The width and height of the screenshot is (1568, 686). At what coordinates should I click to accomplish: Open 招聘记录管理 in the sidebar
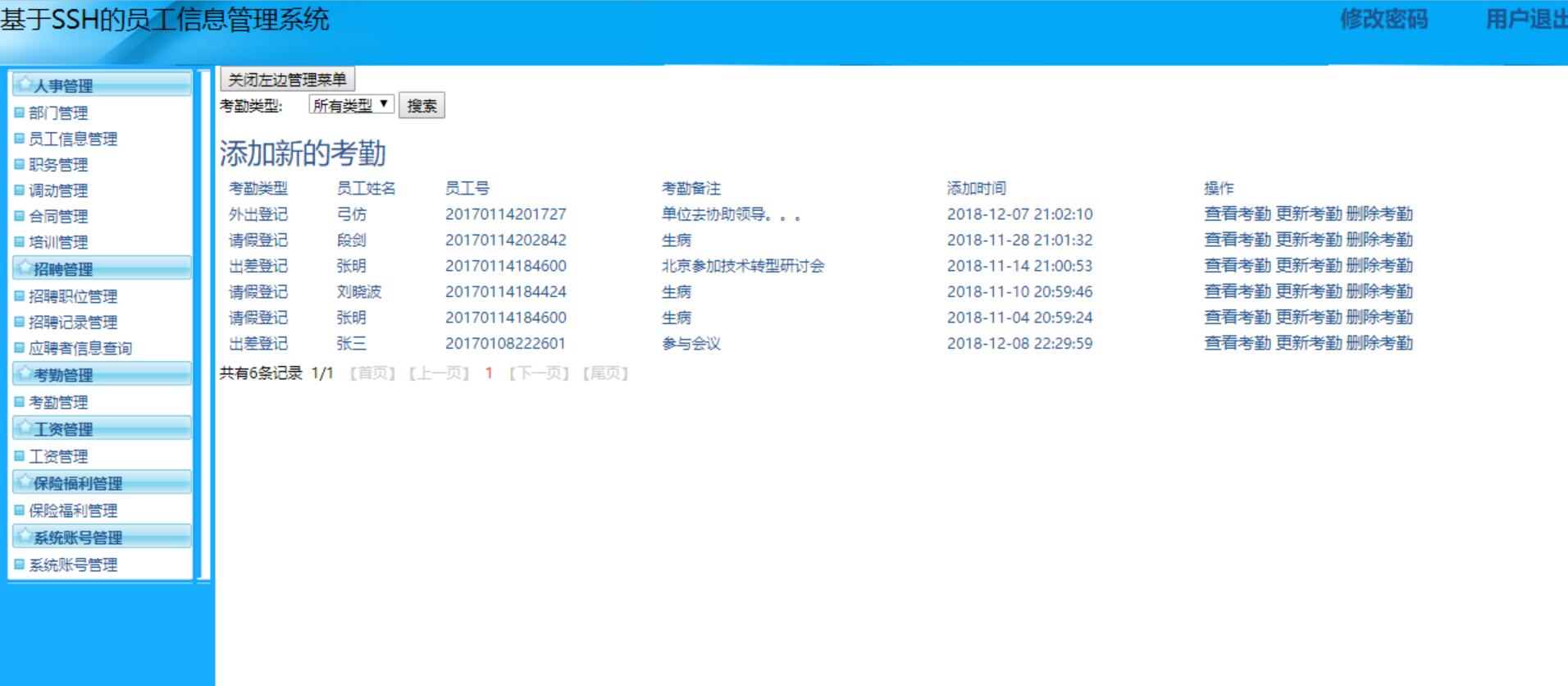click(73, 322)
